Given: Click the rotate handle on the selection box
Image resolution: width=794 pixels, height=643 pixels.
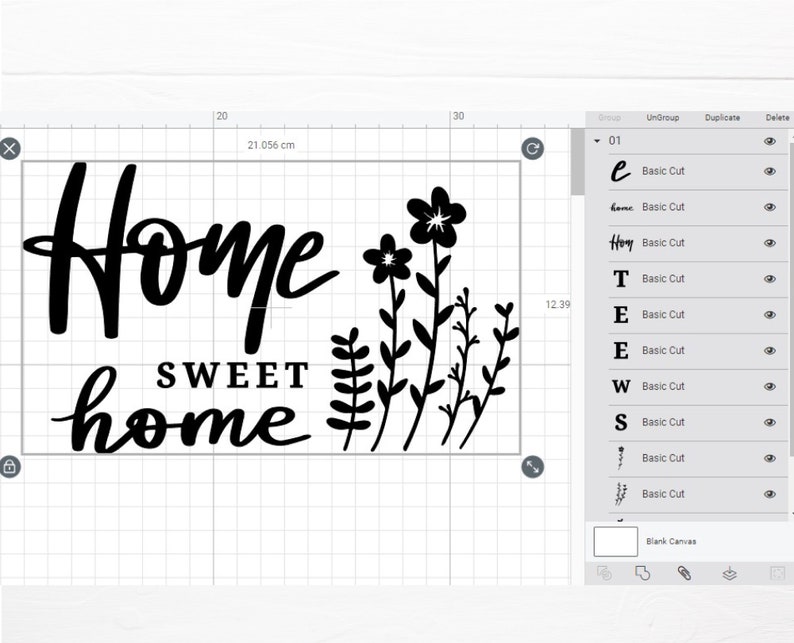Looking at the screenshot, I should tap(532, 149).
